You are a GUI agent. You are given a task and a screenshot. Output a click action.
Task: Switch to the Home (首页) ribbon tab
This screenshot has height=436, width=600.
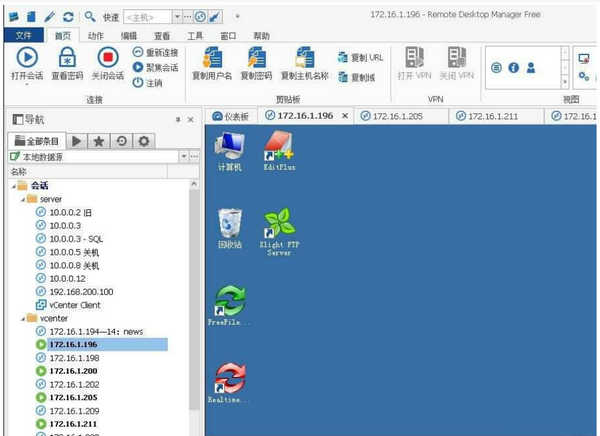click(63, 36)
